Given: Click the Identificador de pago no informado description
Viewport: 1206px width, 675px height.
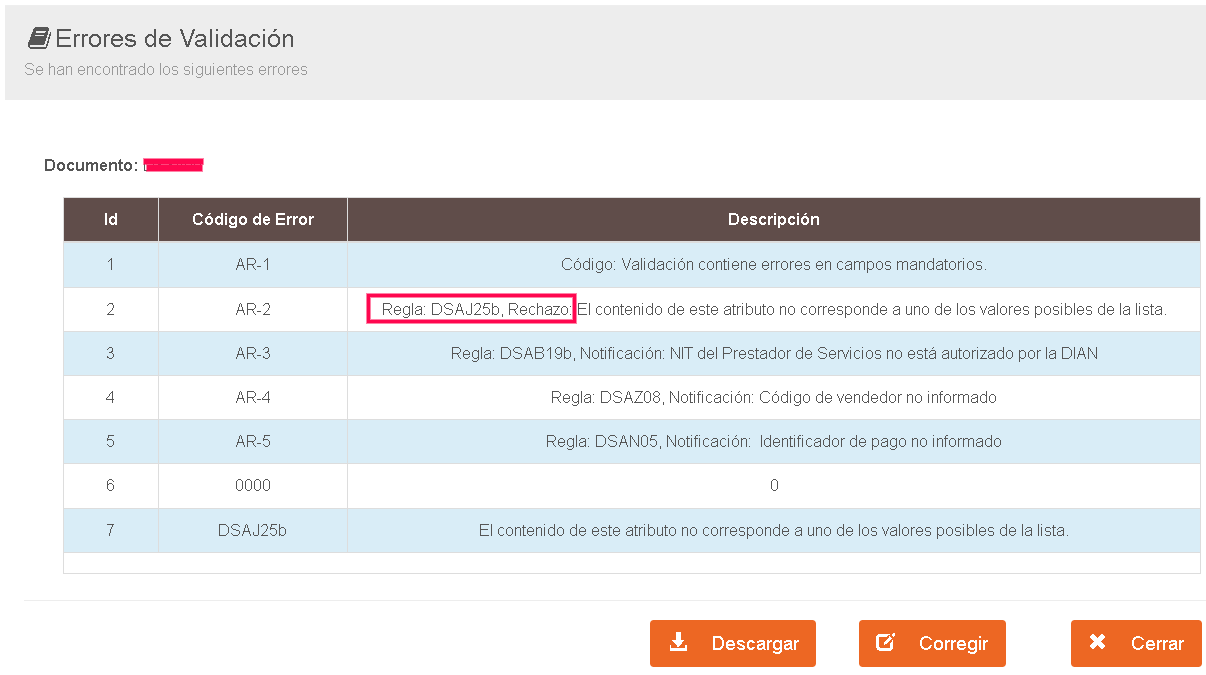Looking at the screenshot, I should (x=773, y=441).
